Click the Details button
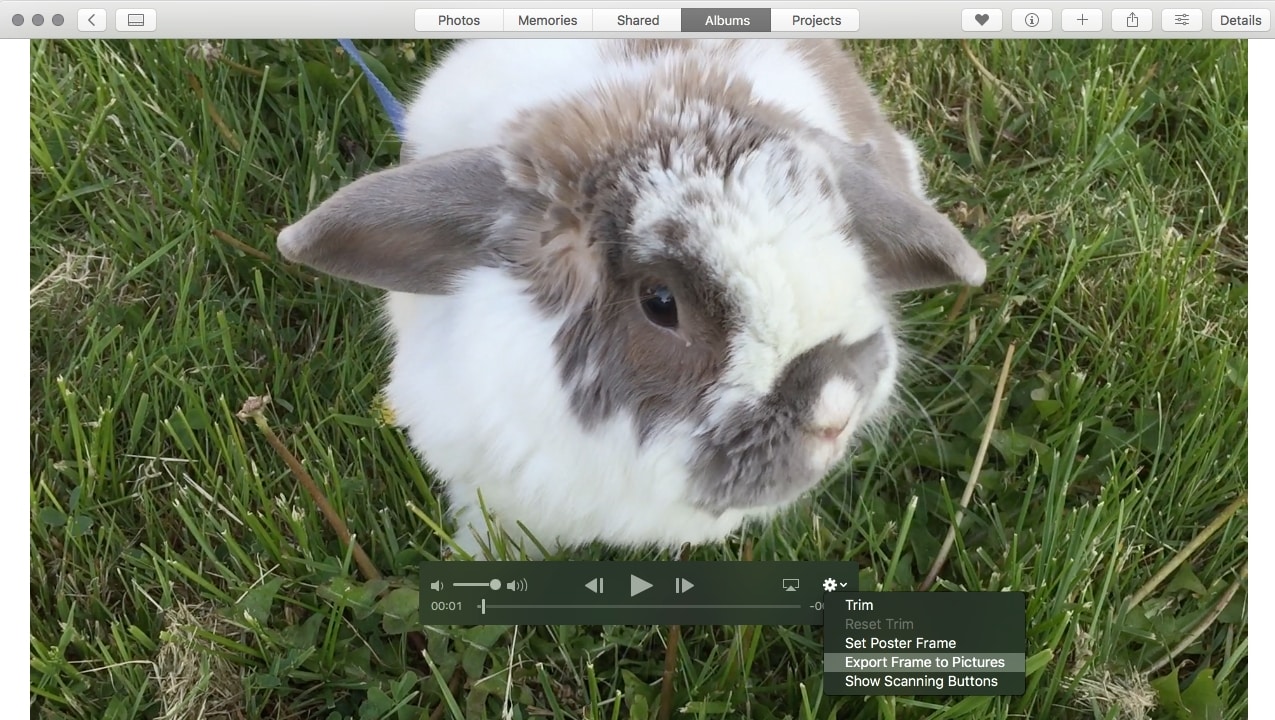1275x720 pixels. pyautogui.click(x=1239, y=19)
